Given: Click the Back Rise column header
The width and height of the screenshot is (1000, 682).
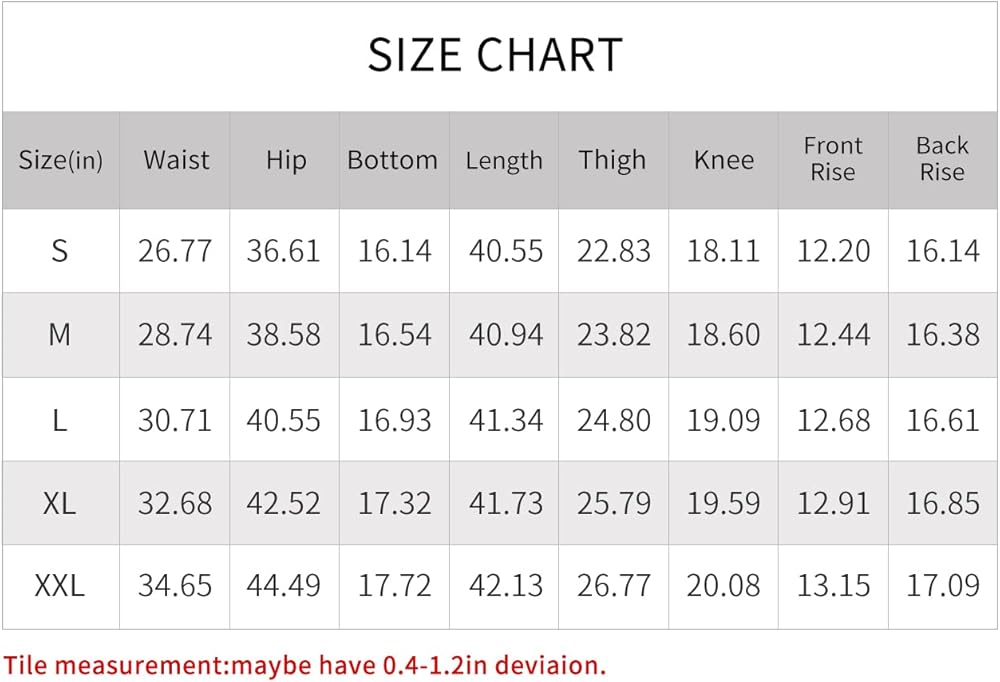Looking at the screenshot, I should (x=942, y=160).
